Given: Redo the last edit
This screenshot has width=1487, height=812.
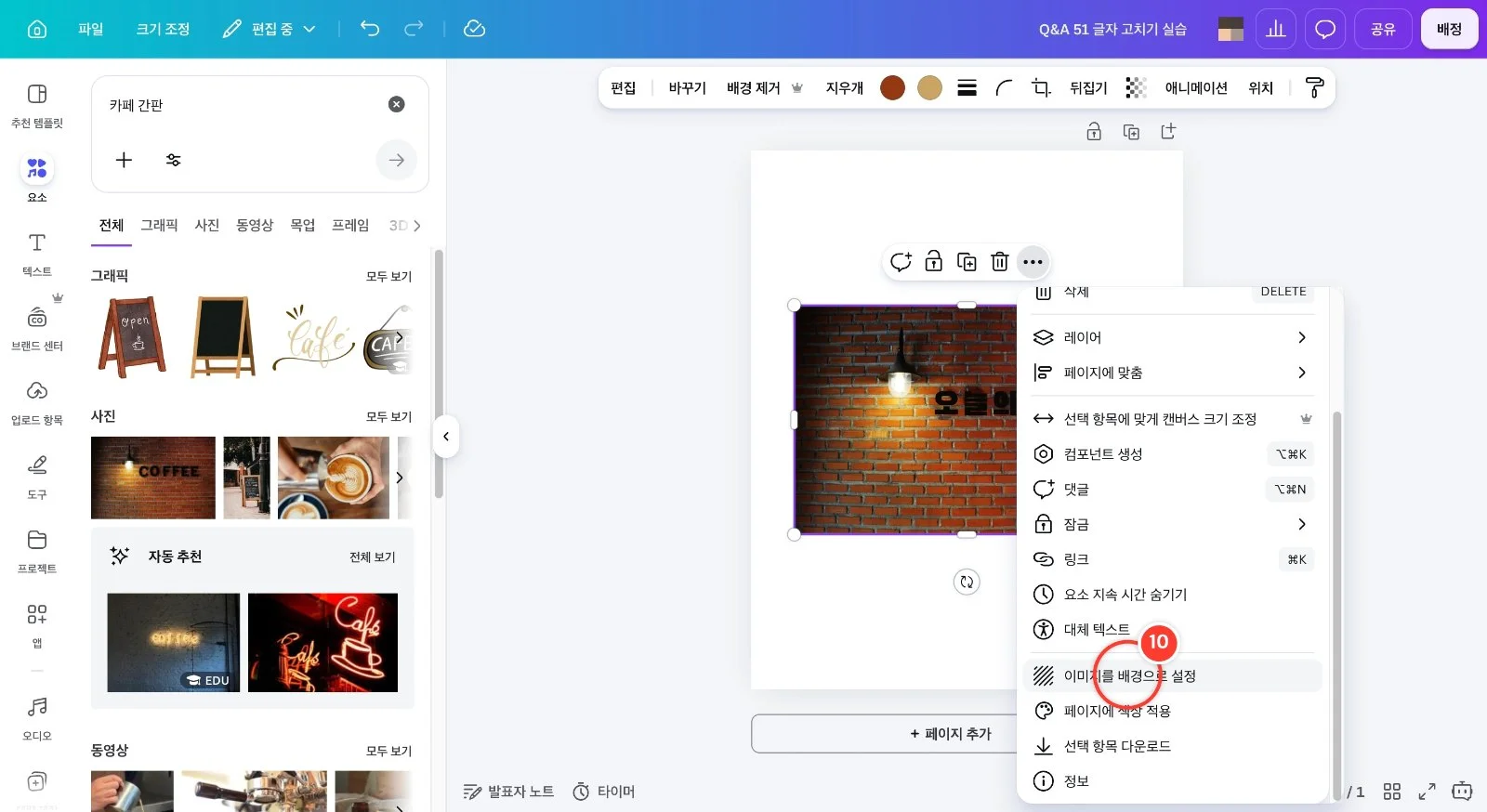Looking at the screenshot, I should click(414, 29).
